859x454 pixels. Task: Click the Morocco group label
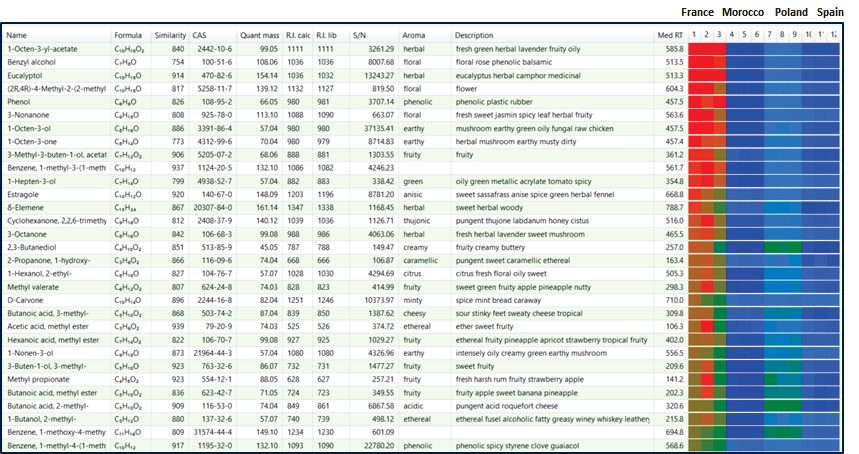pos(742,12)
